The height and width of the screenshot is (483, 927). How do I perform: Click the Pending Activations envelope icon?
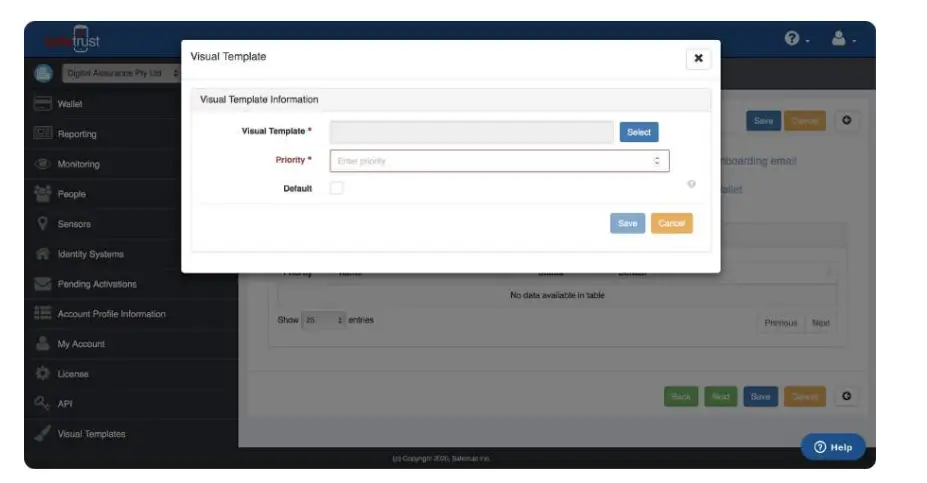[x=43, y=284]
